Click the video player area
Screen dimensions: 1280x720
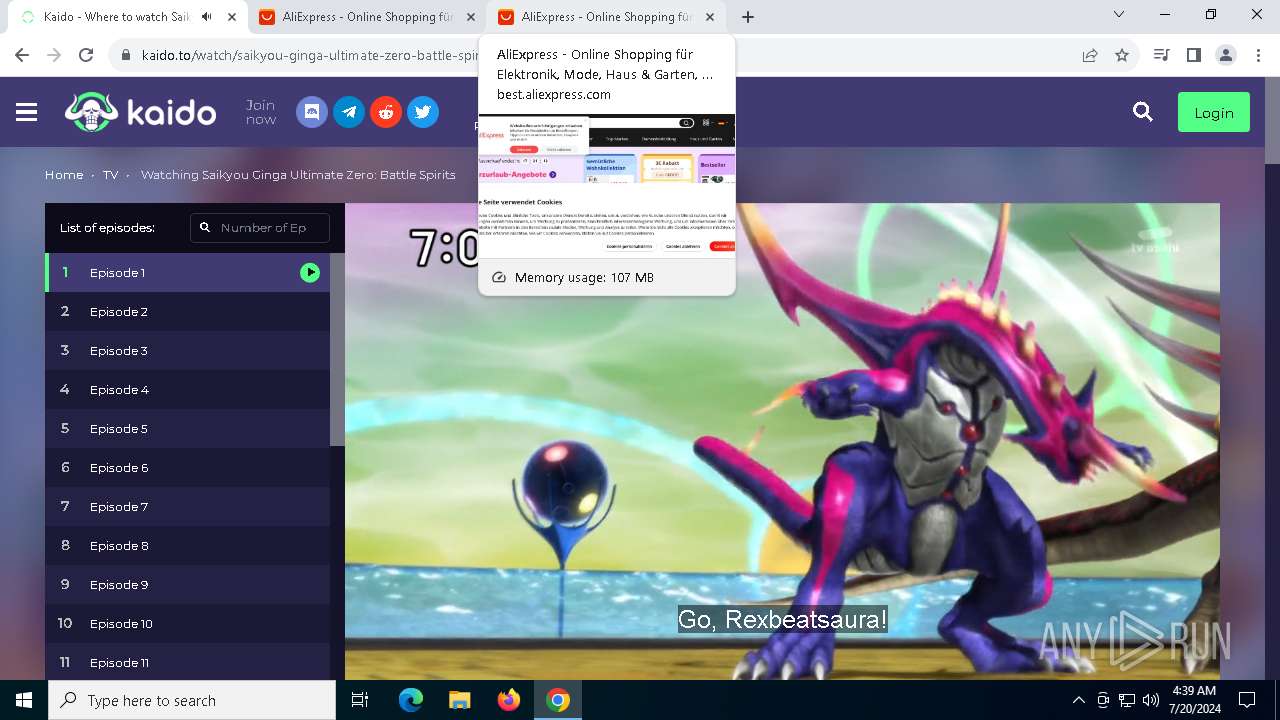point(782,441)
